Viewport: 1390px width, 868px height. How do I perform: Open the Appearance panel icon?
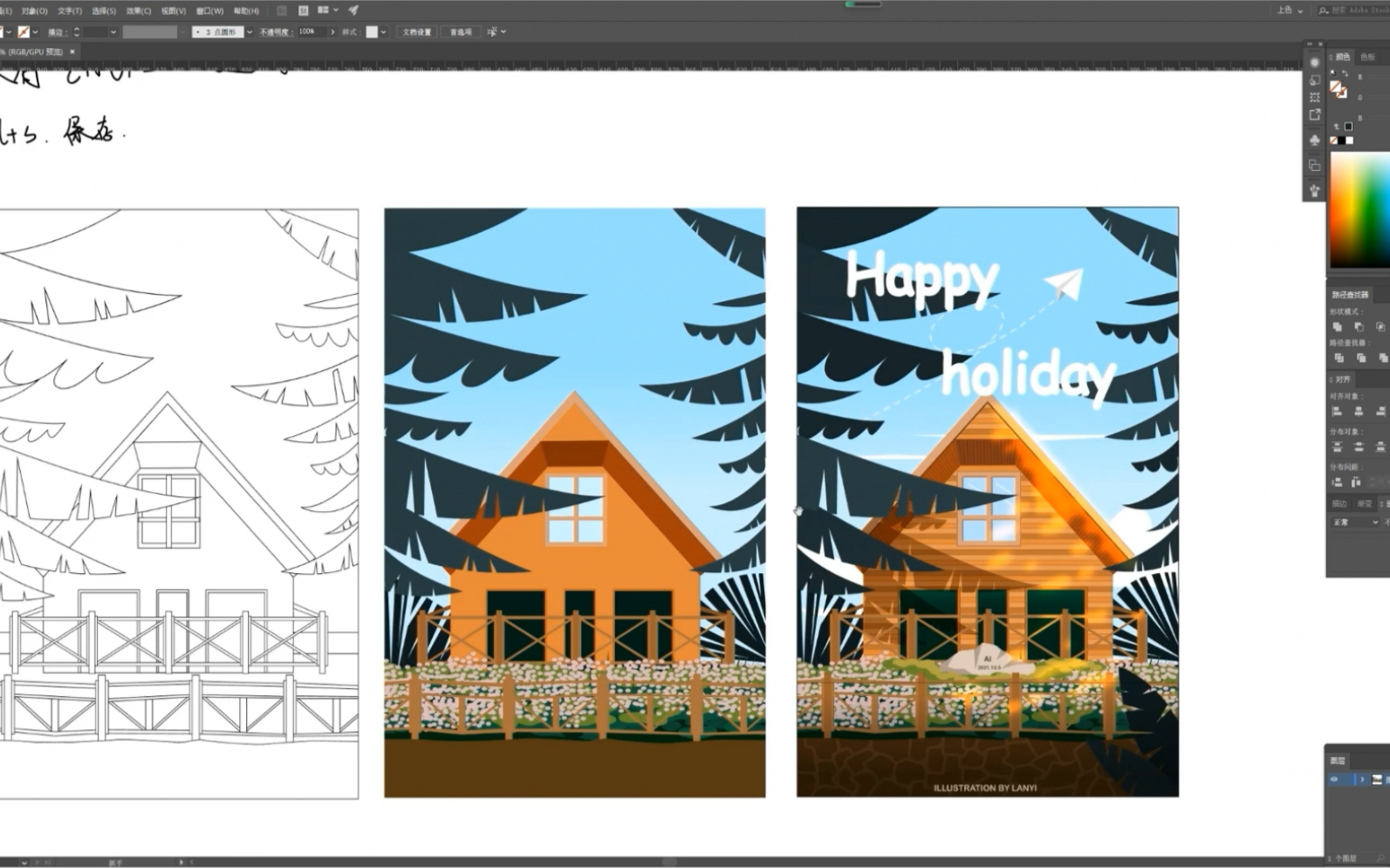tap(1315, 62)
